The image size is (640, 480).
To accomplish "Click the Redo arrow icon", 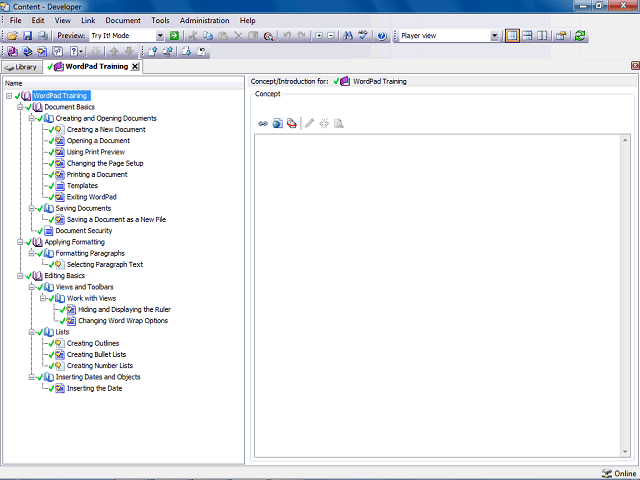I will pos(301,36).
